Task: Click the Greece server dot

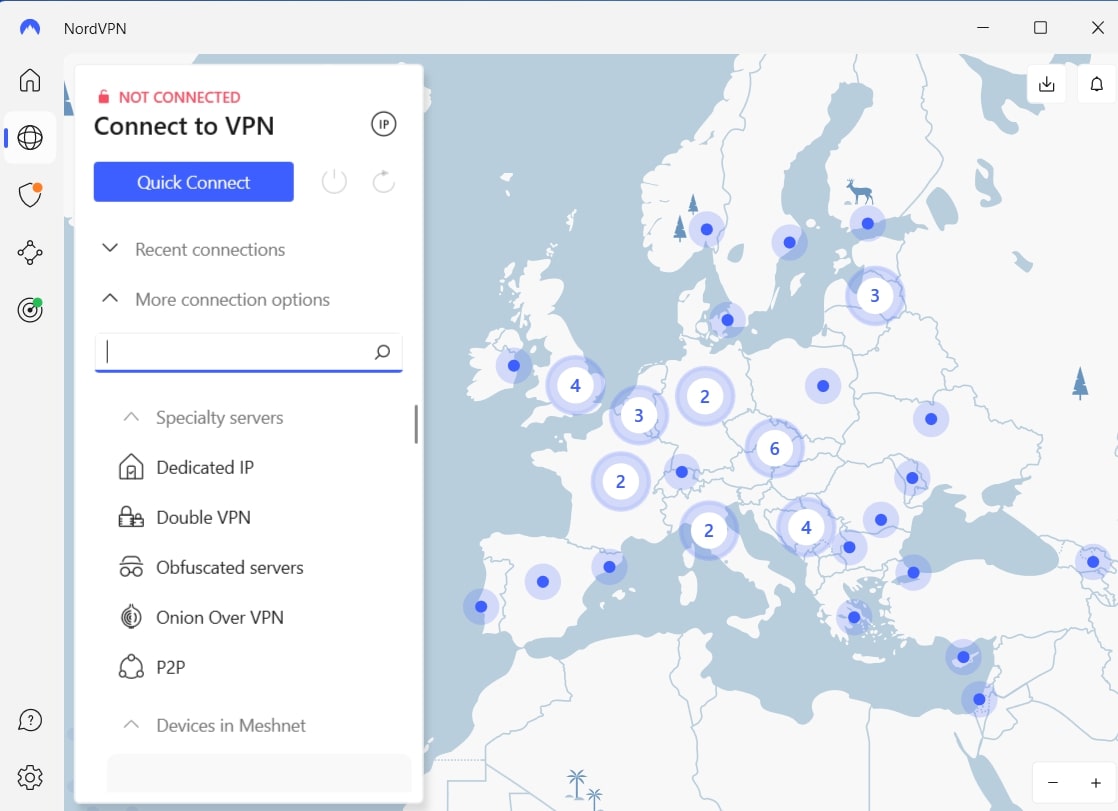Action: click(x=854, y=617)
